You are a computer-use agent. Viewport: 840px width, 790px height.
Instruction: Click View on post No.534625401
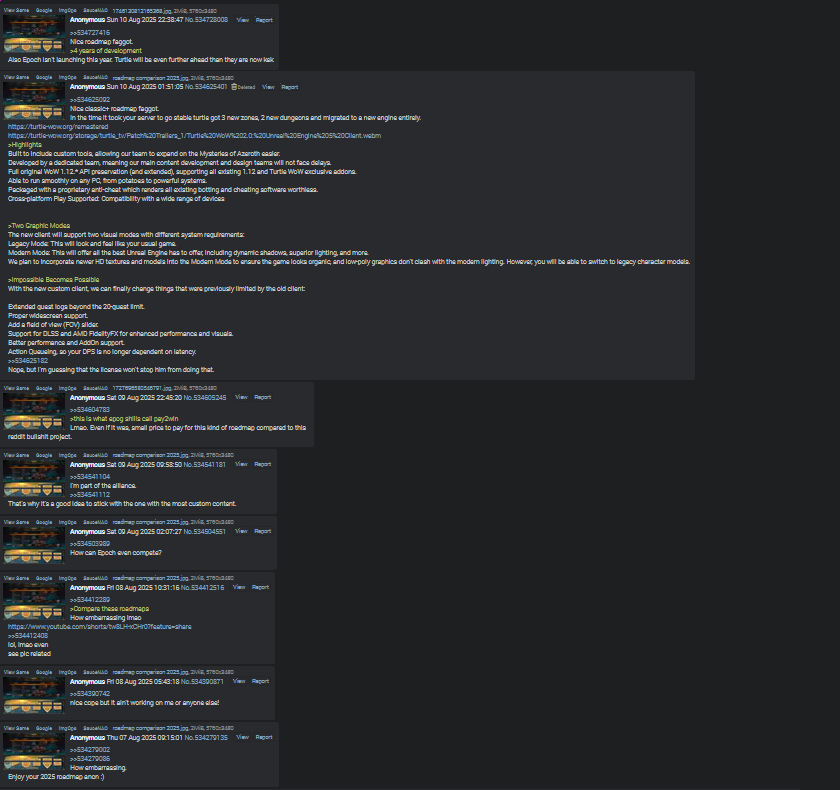click(x=268, y=87)
